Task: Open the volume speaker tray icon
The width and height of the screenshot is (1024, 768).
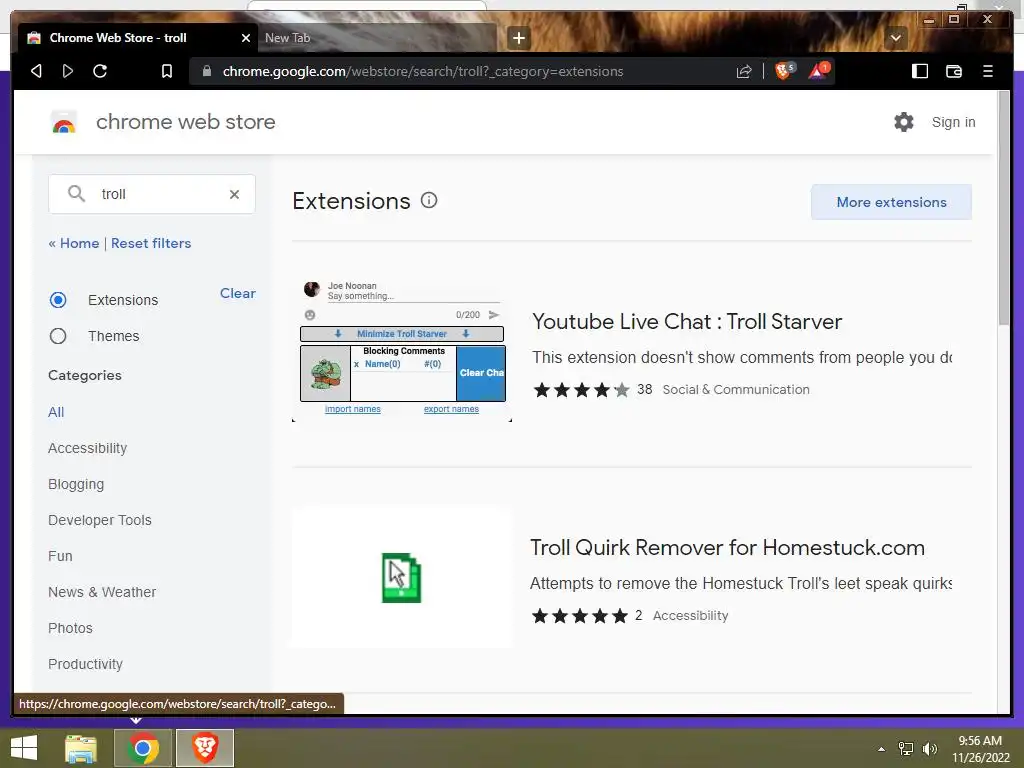Action: (929, 749)
